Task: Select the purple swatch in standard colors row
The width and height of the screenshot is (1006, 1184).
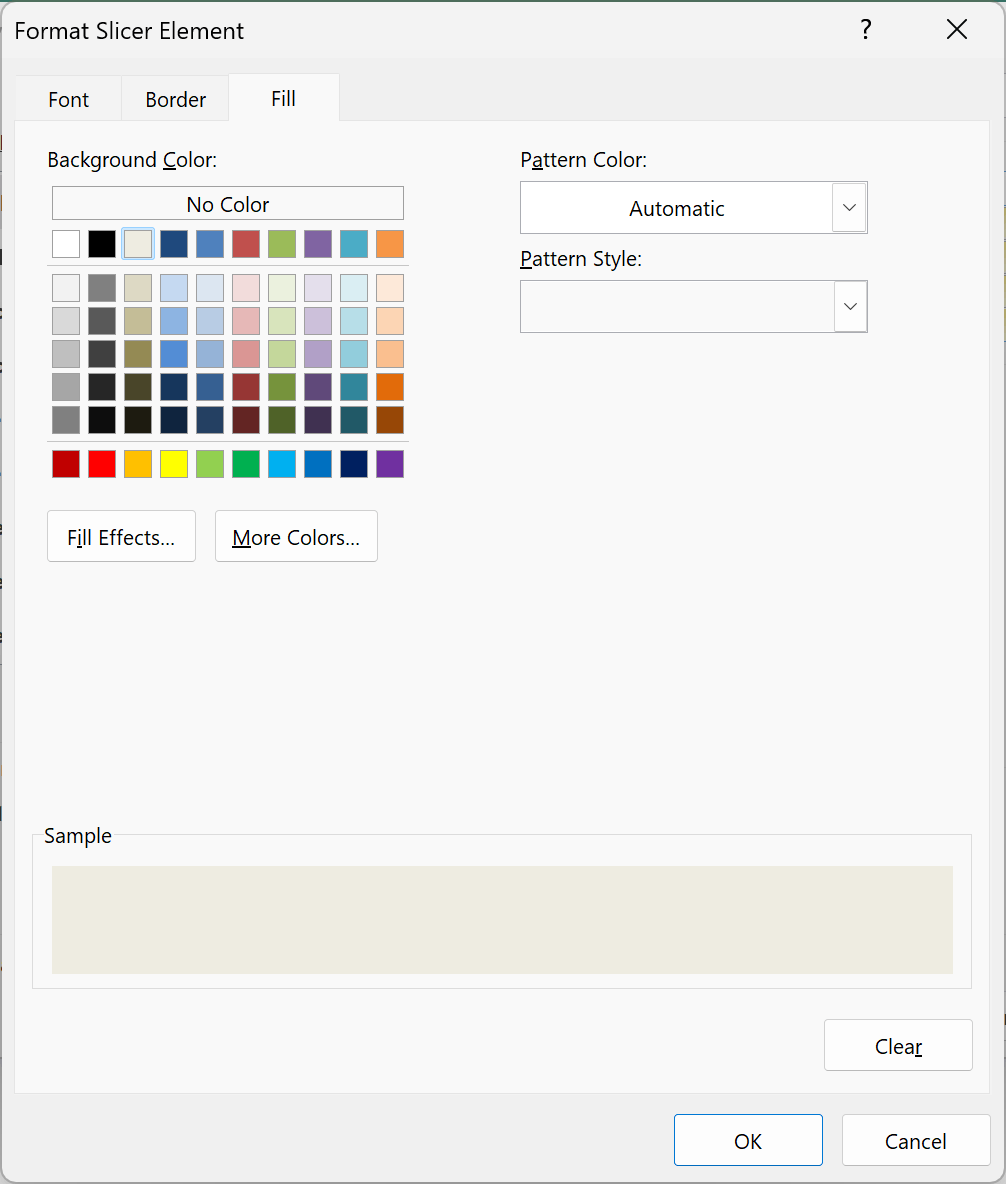Action: [390, 464]
